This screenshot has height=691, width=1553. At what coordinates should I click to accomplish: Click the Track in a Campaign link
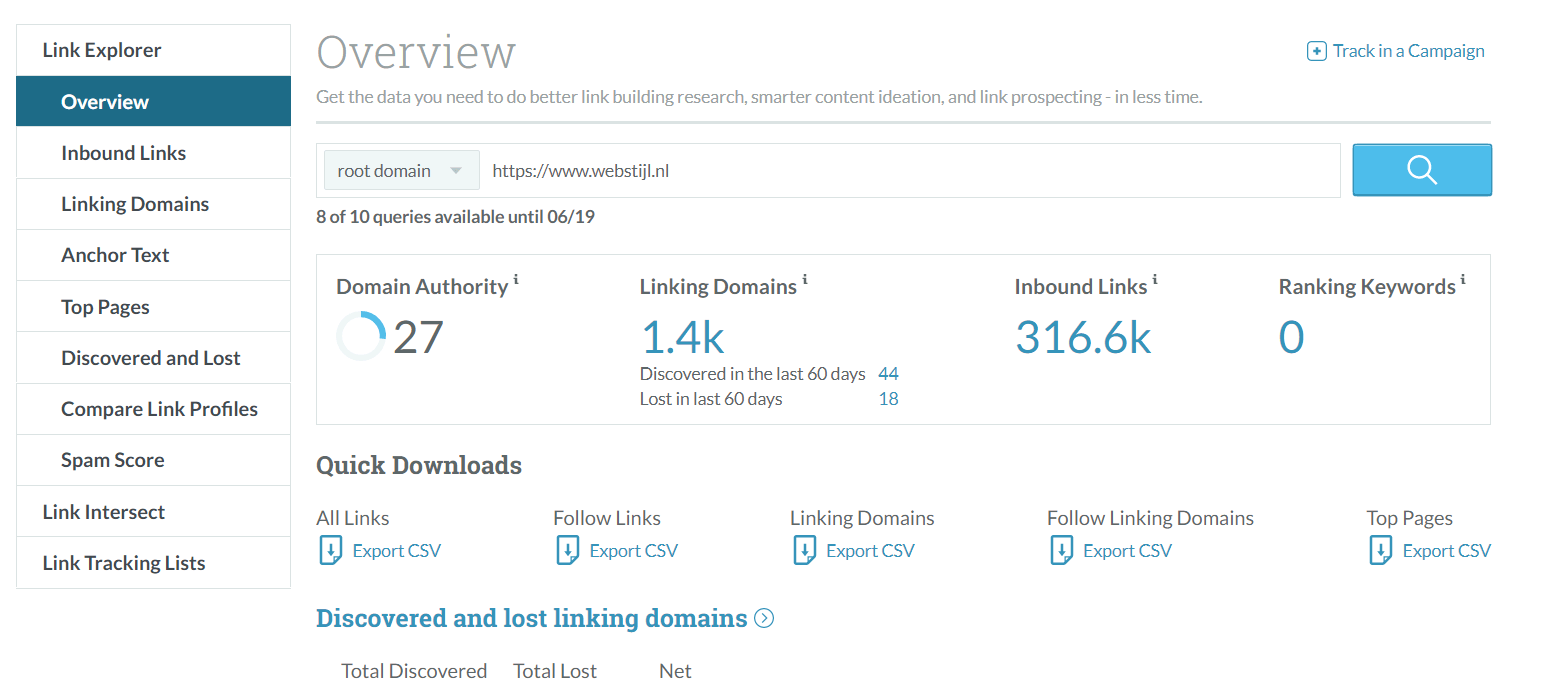tap(1408, 51)
